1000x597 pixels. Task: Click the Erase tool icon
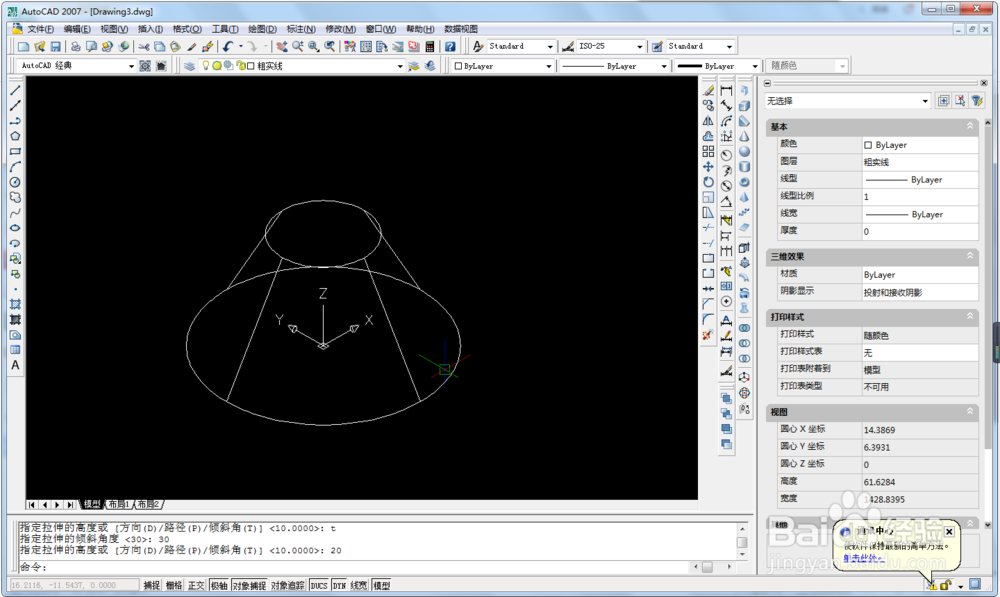tap(709, 91)
